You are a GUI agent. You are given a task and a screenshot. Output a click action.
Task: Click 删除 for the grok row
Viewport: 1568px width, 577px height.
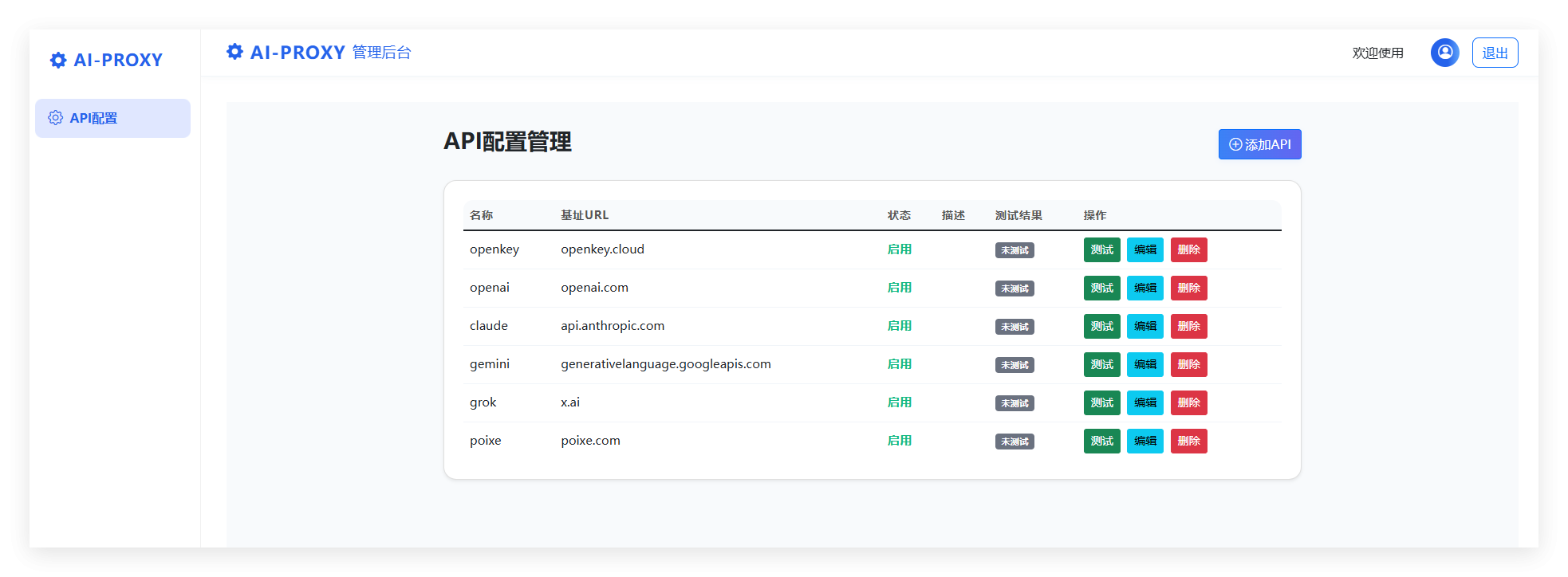1188,402
